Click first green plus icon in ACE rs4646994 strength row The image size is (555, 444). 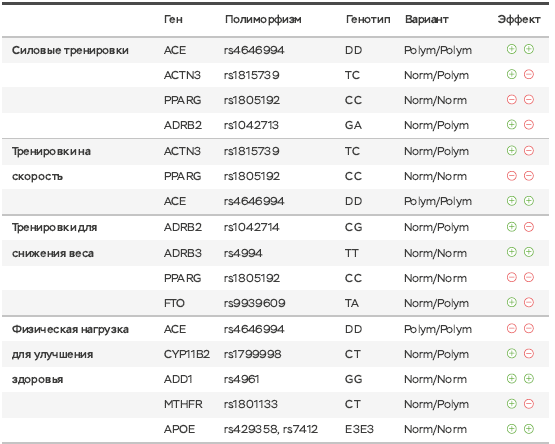[511, 49]
